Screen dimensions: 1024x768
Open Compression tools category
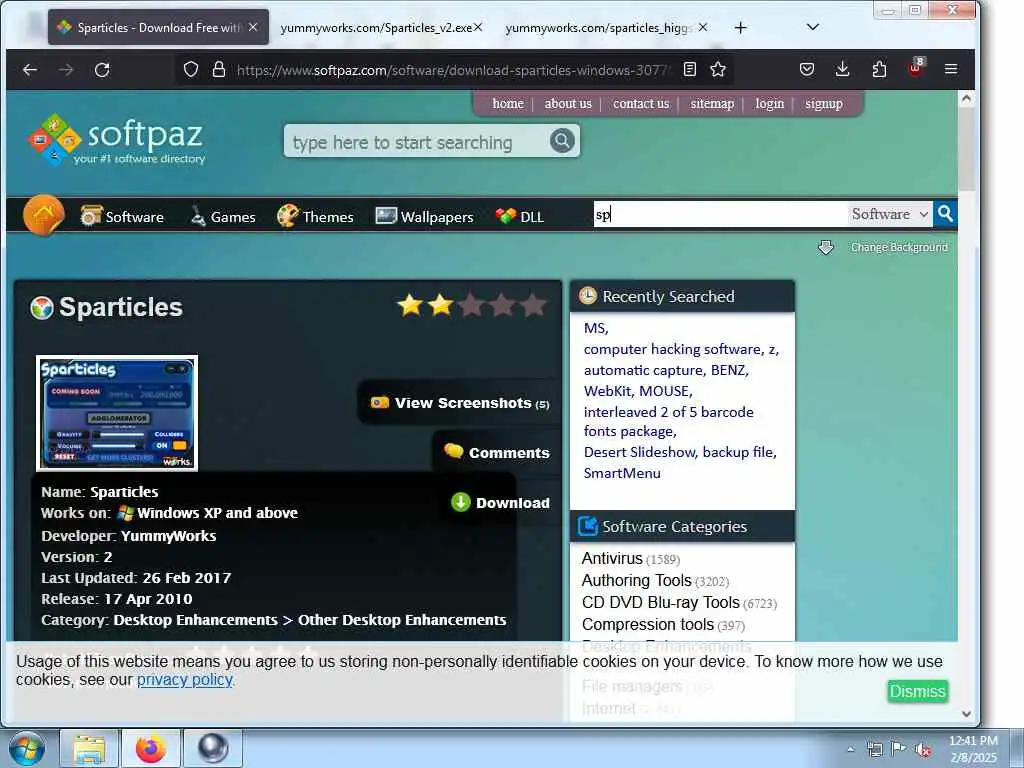(x=648, y=624)
